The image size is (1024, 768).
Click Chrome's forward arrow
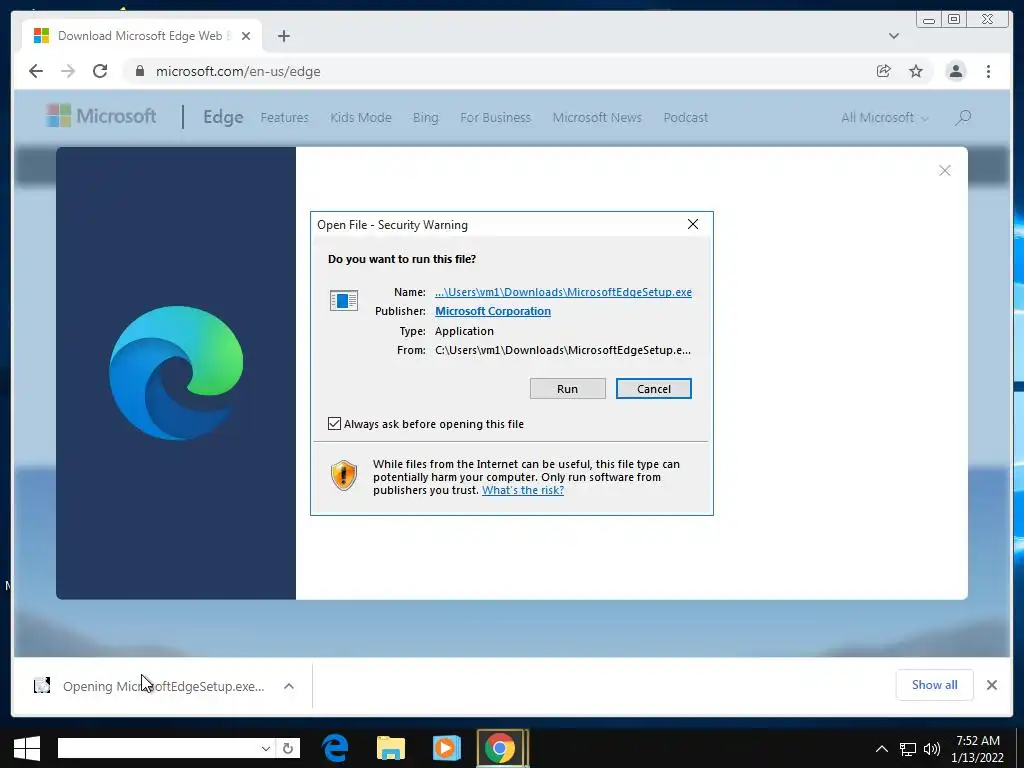(x=68, y=71)
